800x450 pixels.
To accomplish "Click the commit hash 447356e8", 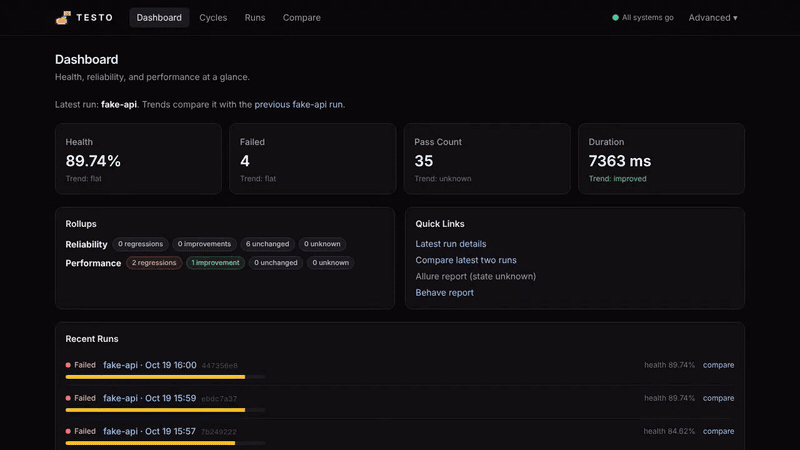I will pyautogui.click(x=219, y=366).
